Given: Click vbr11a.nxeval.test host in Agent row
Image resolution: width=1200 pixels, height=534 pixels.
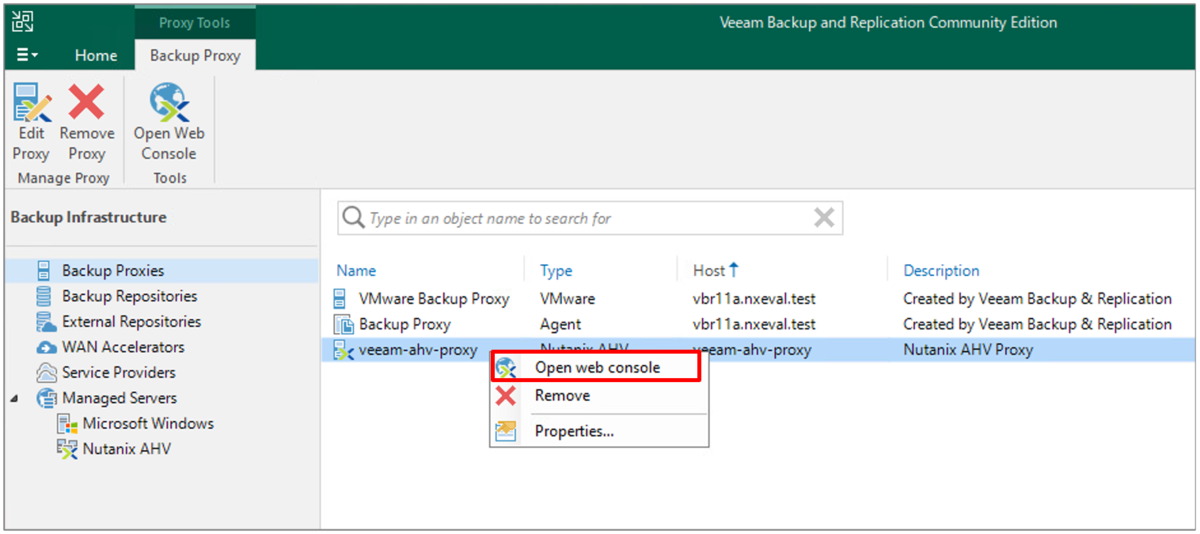Looking at the screenshot, I should tap(754, 324).
